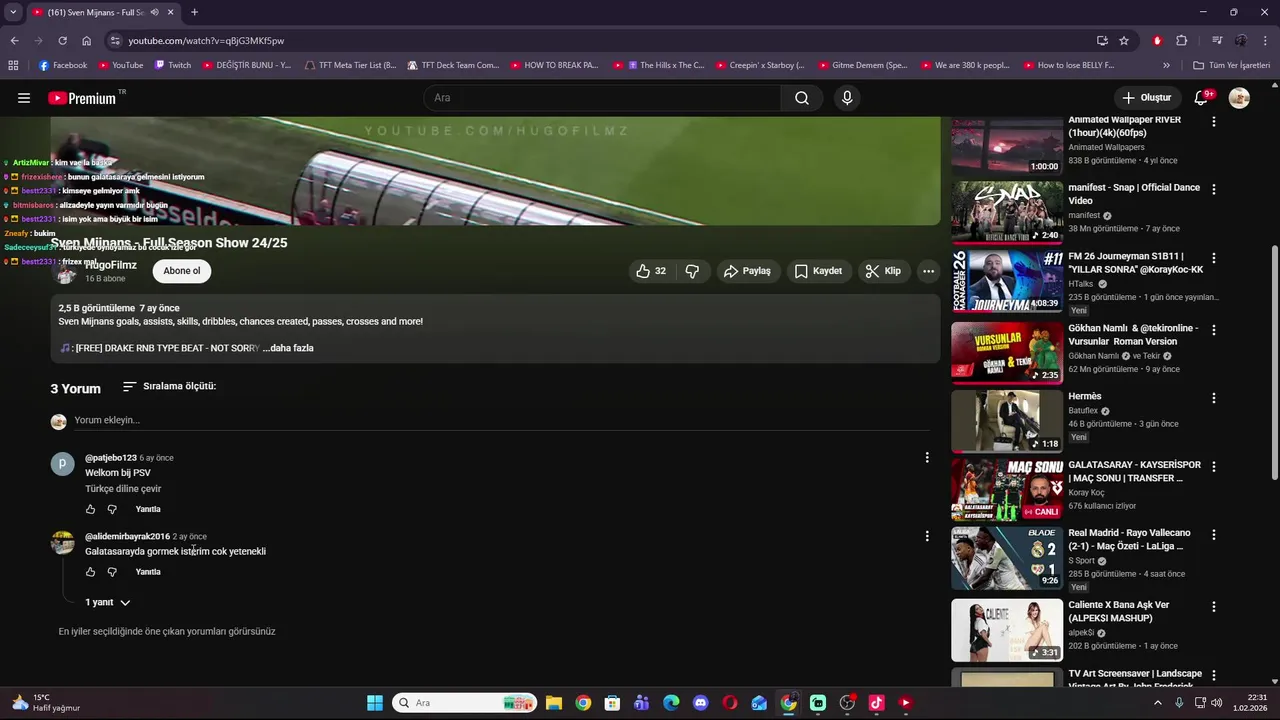This screenshot has width=1280, height=720.
Task: Open the HOW TO BREAK PA... bookmark
Action: click(x=553, y=65)
